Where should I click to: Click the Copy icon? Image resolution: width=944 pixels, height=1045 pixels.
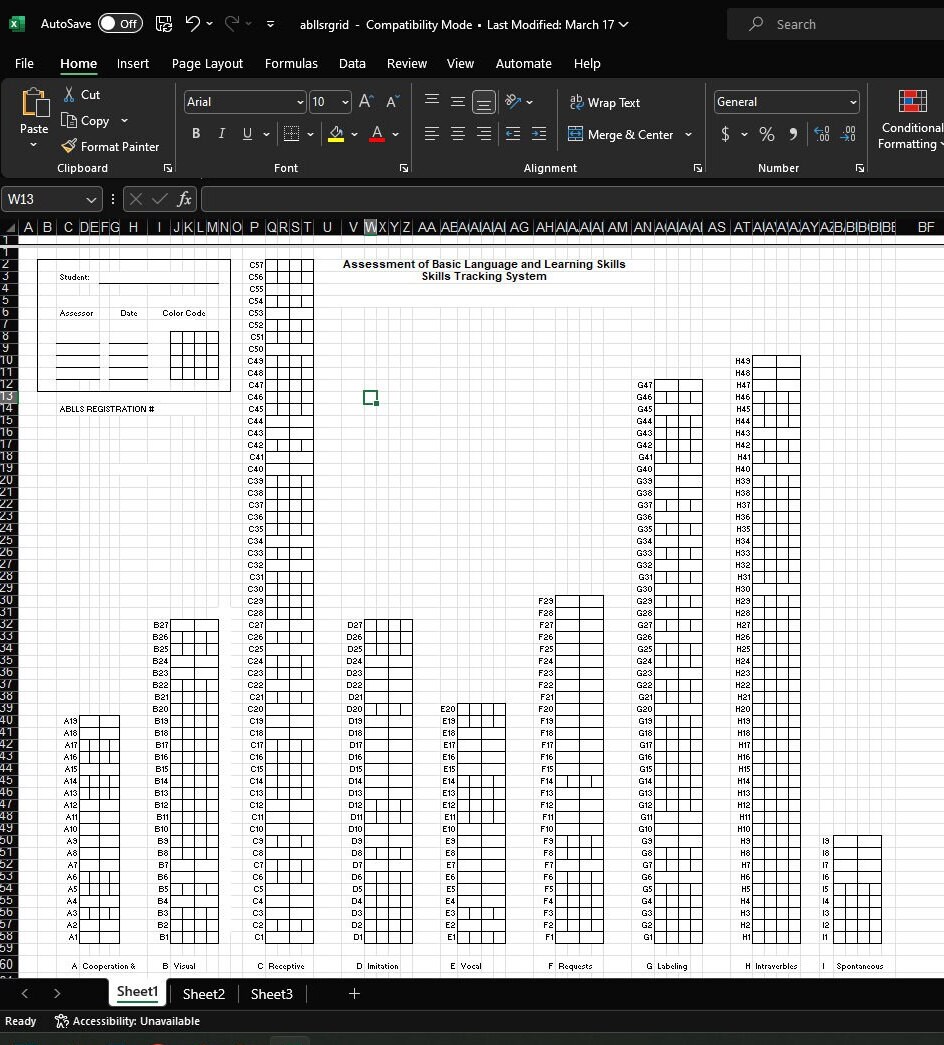click(x=69, y=121)
